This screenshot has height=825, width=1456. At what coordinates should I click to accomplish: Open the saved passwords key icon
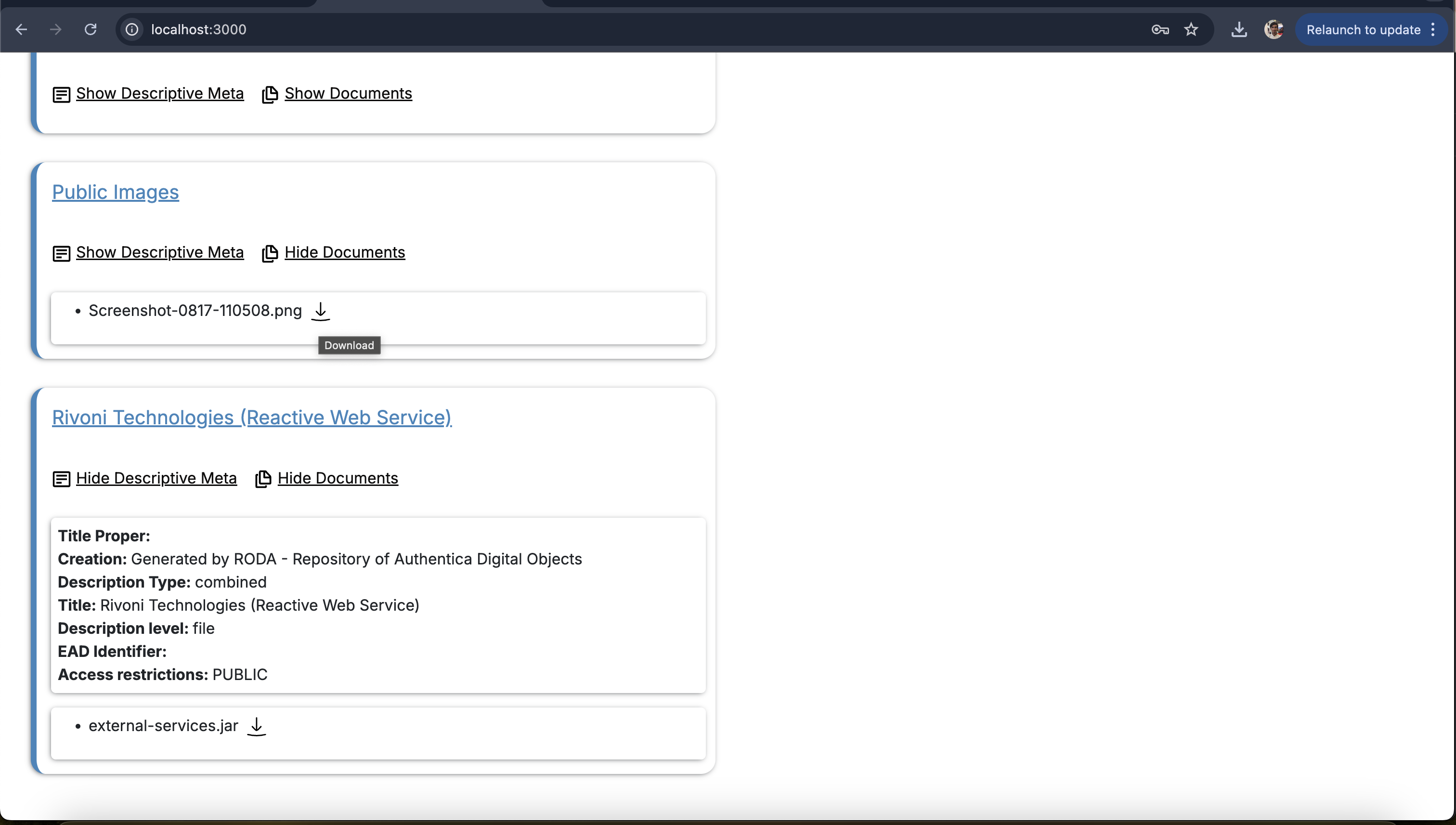point(1160,29)
